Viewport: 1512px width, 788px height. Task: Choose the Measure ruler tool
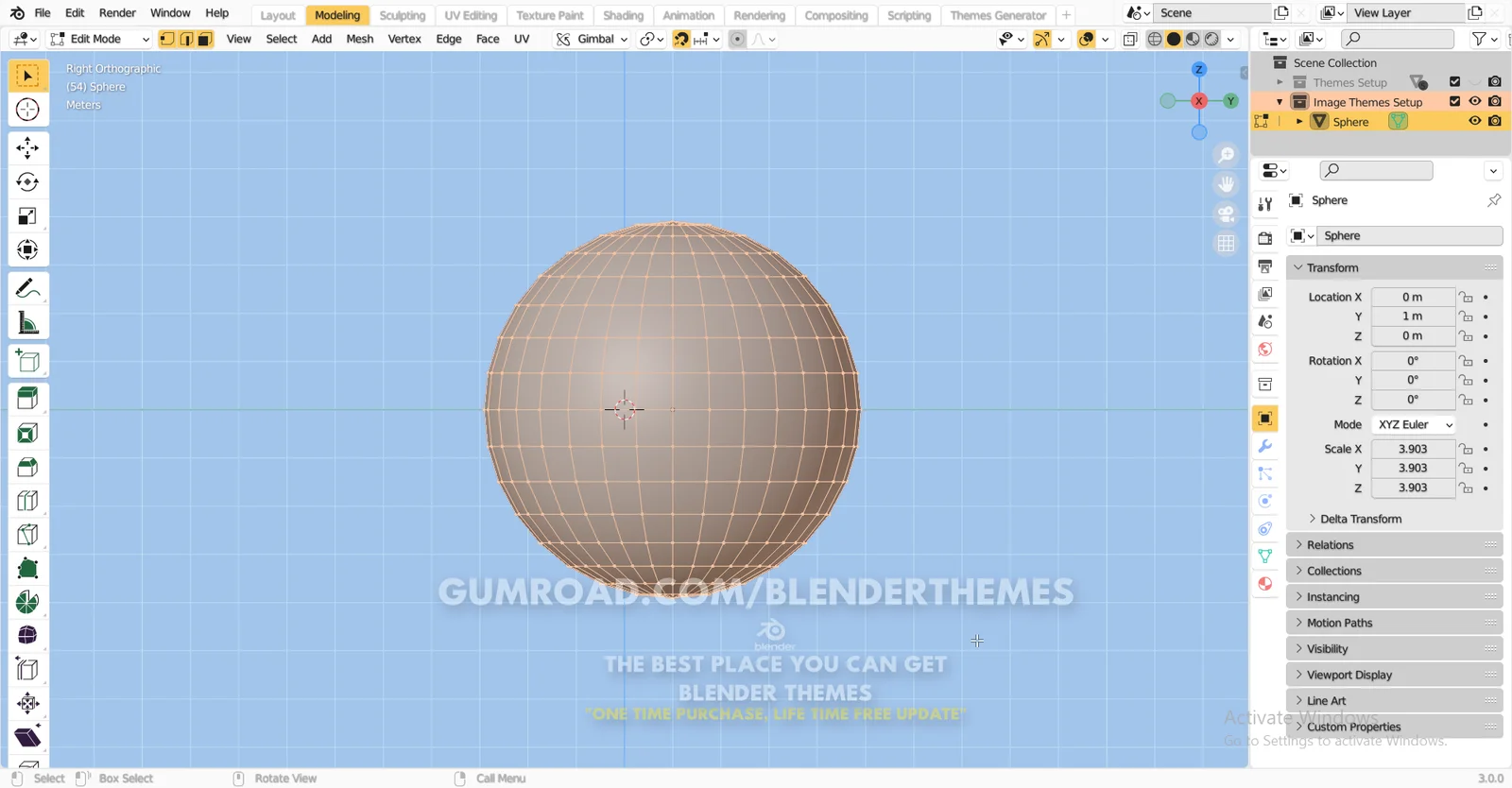27,323
